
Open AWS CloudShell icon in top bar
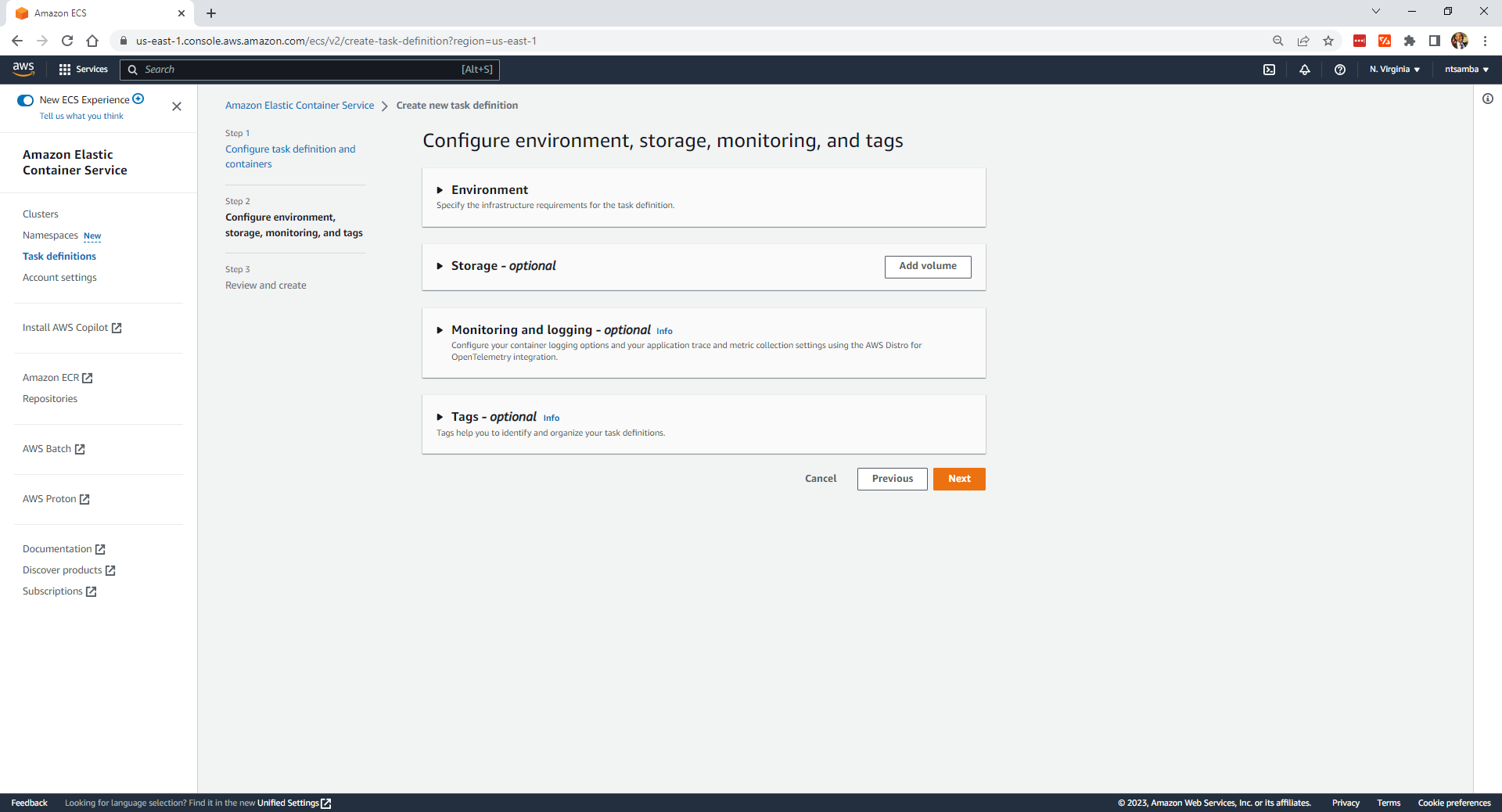pos(1269,70)
